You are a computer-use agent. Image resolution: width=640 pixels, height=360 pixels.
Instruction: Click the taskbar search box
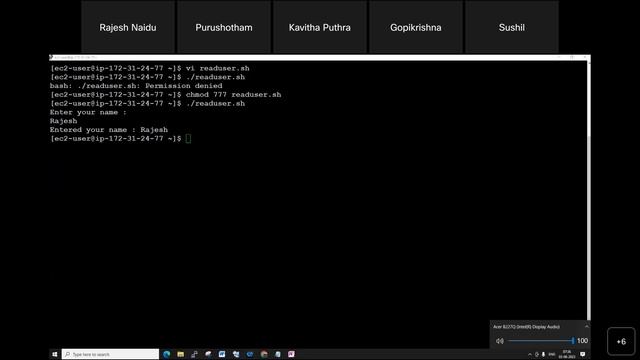(x=110, y=354)
